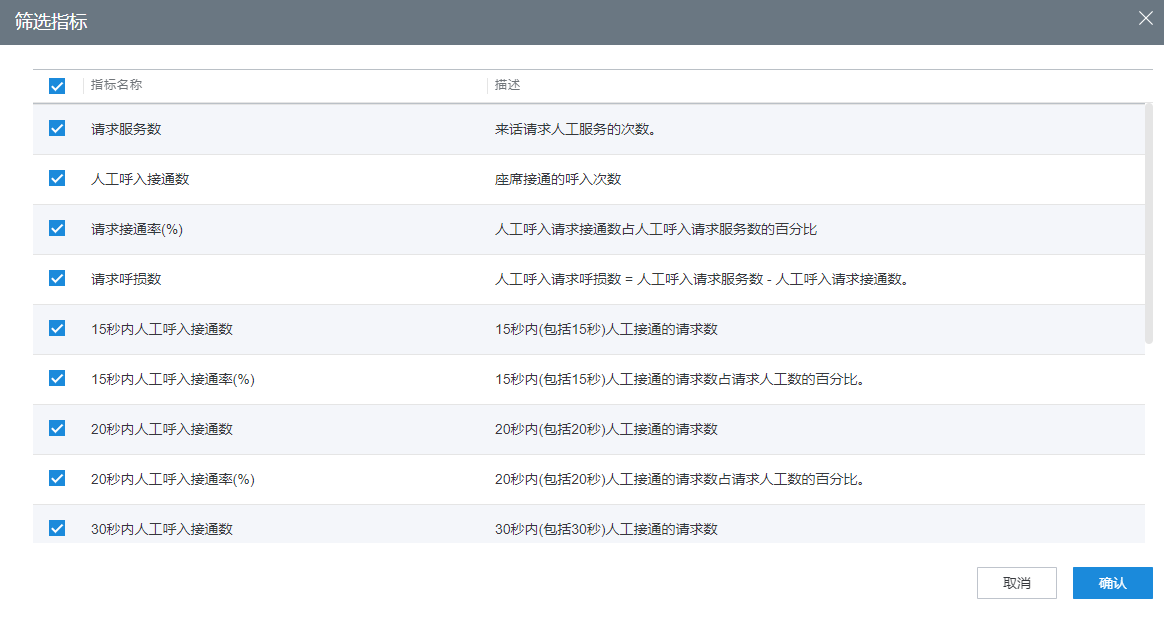The image size is (1164, 623).
Task: Click description 人工呼入请求接通数占人工呼入请求服务数的百分比
Action: [656, 229]
